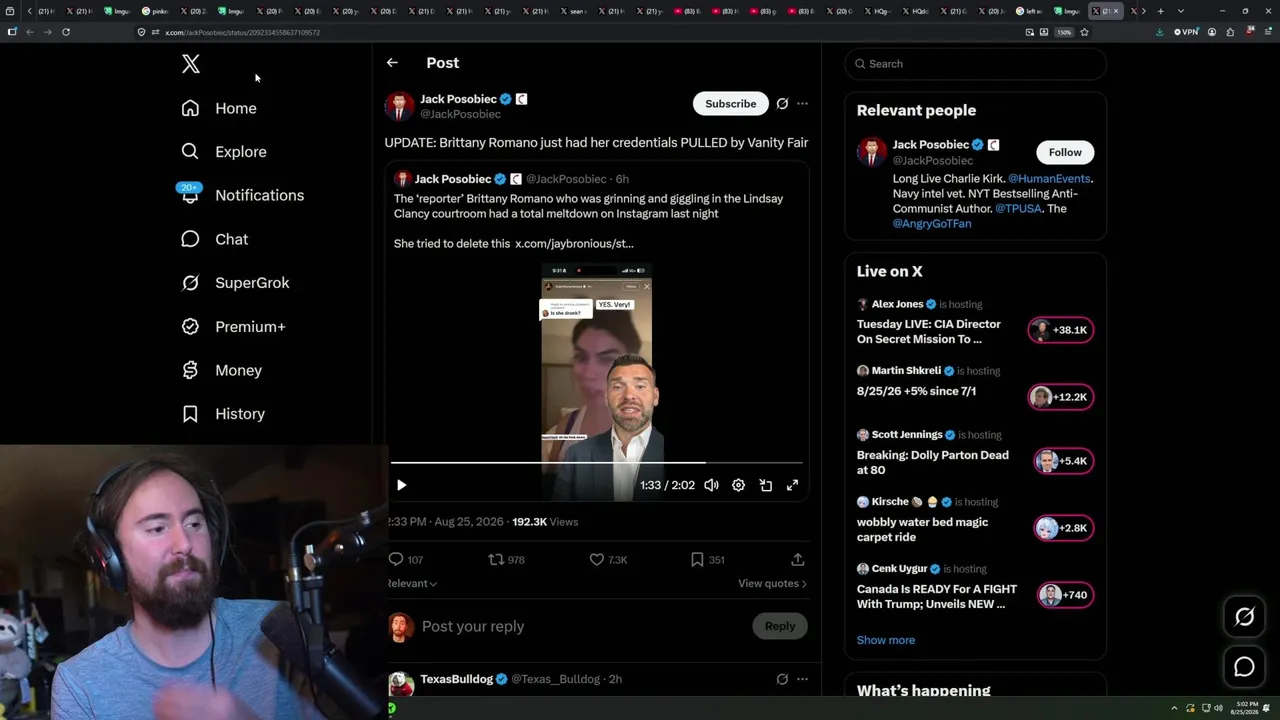Open the browser workspaces icon at far left
Image resolution: width=1280 pixels, height=720 pixels.
coord(10,11)
